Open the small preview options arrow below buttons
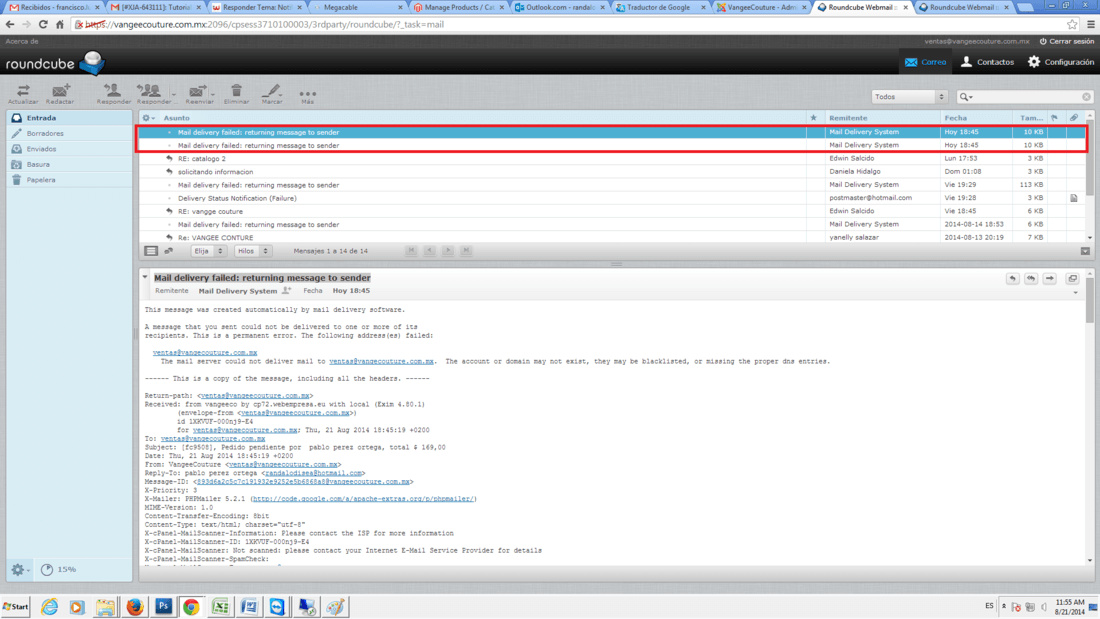The width and height of the screenshot is (1100, 619). click(x=1075, y=293)
